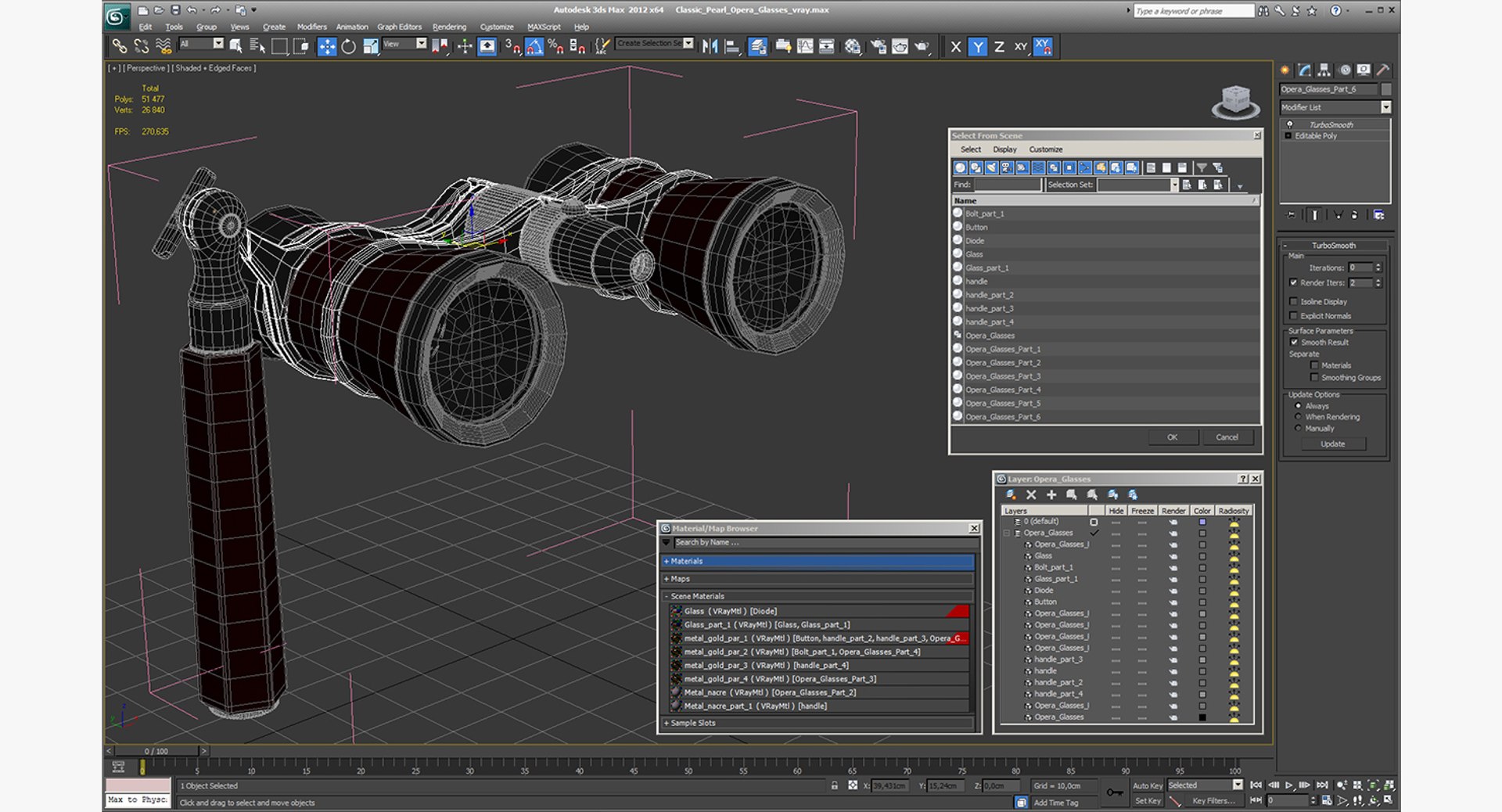Screen dimensions: 1502x812
Task: Expand the Sample Slots section
Action: coord(692,723)
